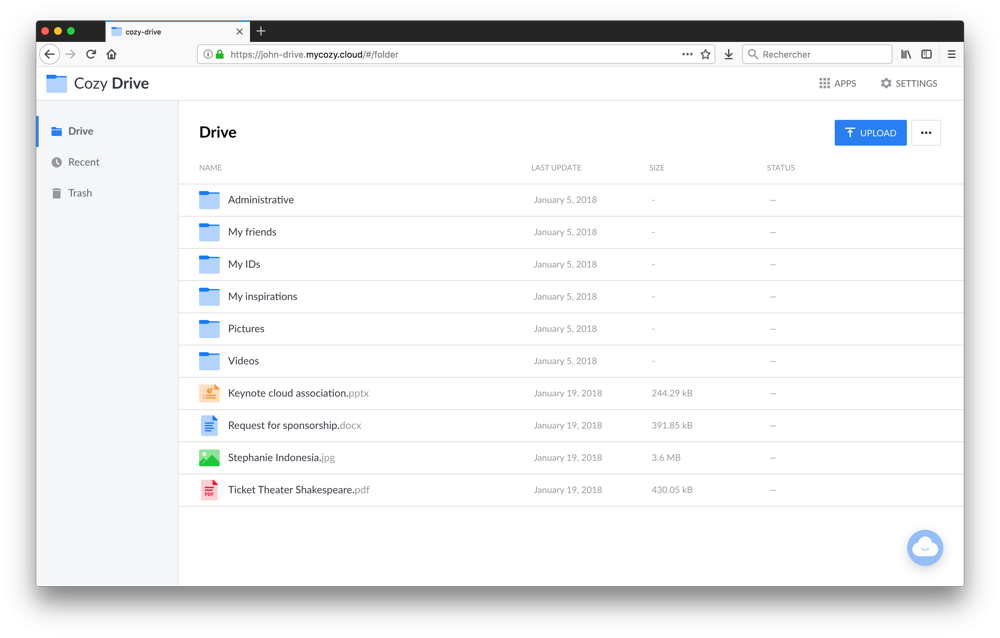The image size is (1000, 638).
Task: Open Trash in the sidebar
Action: coord(80,193)
